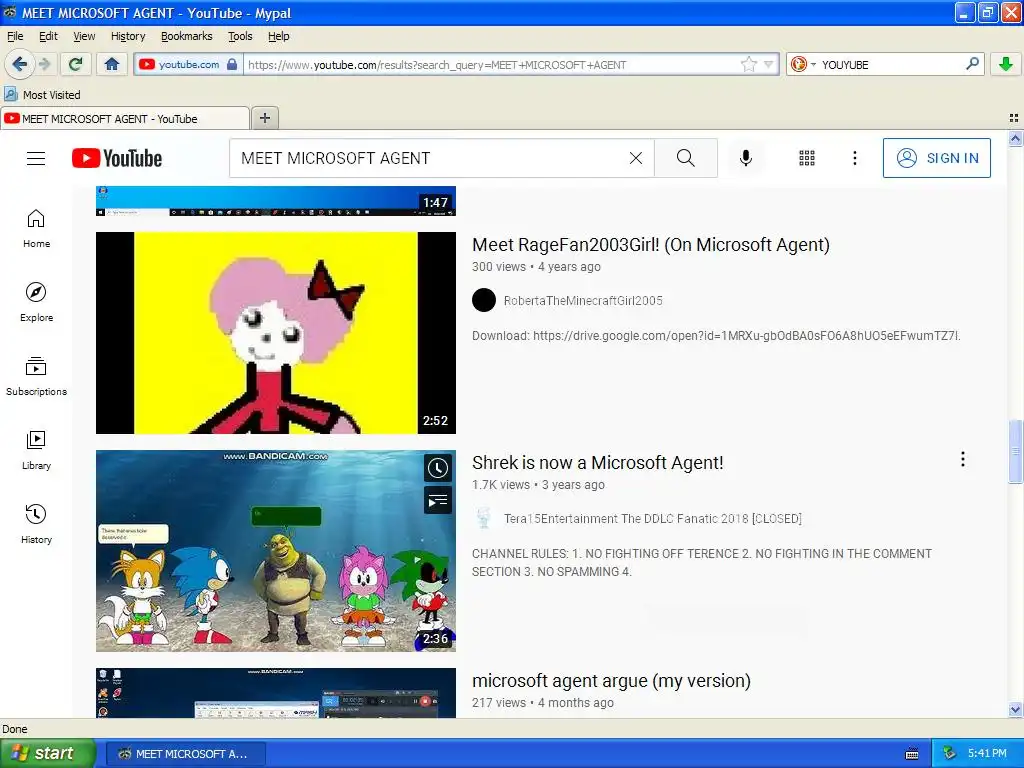Open the URL history dropdown arrow
Image resolution: width=1024 pixels, height=768 pixels.
point(769,64)
